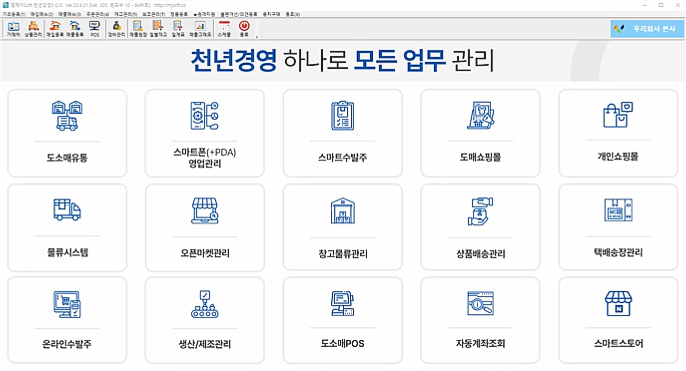This screenshot has width=686, height=371.
Task: Open the 보조관리 menu
Action: 154,14
